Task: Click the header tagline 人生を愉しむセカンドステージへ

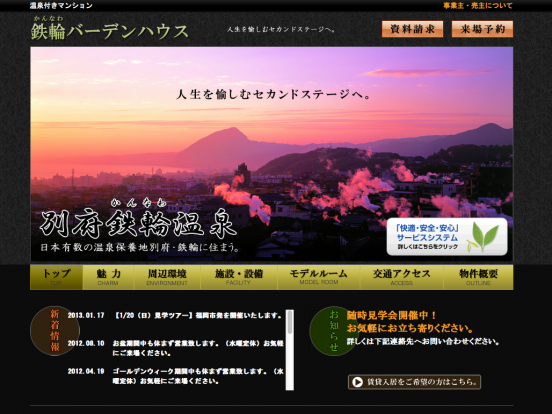Action: 281,30
